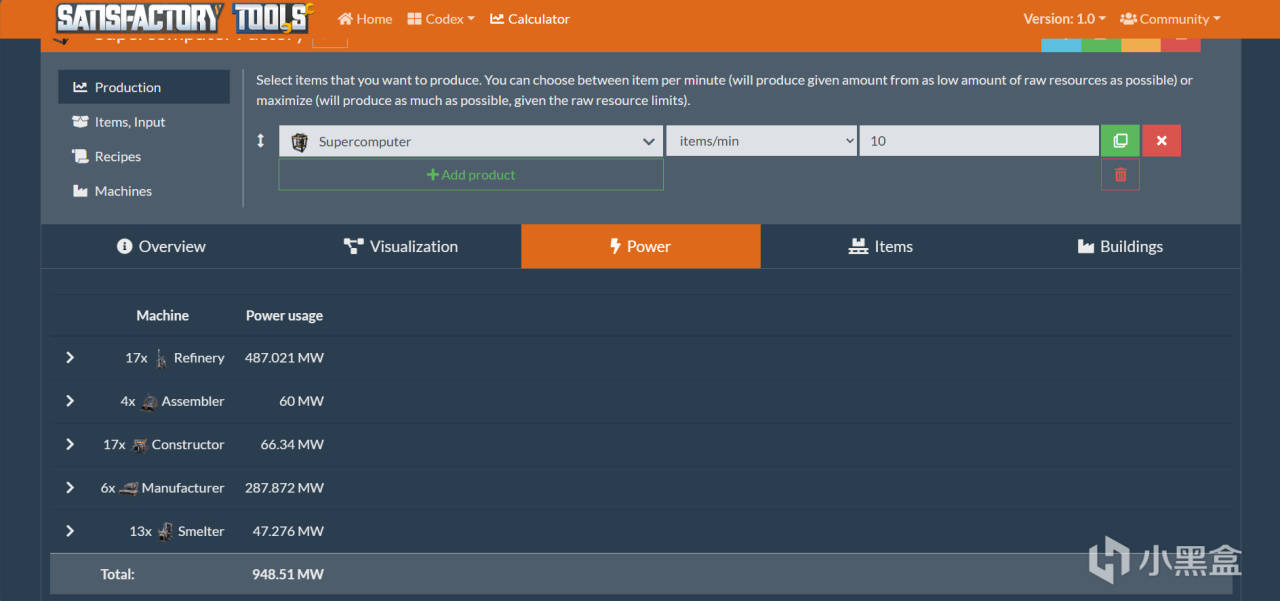
Task: Click the Buildings tab factory icon
Action: click(x=1086, y=246)
